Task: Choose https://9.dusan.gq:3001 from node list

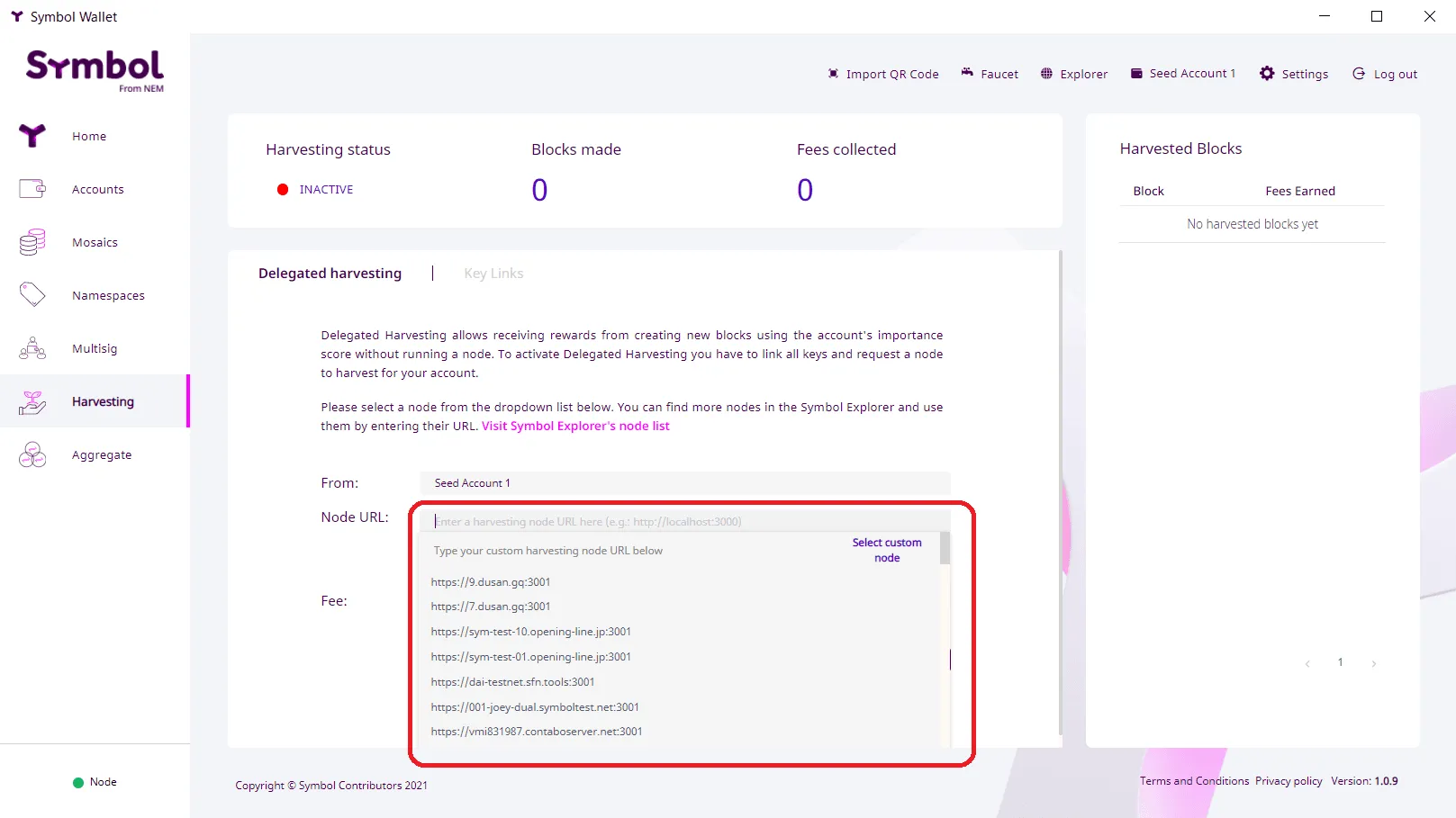Action: [x=491, y=582]
